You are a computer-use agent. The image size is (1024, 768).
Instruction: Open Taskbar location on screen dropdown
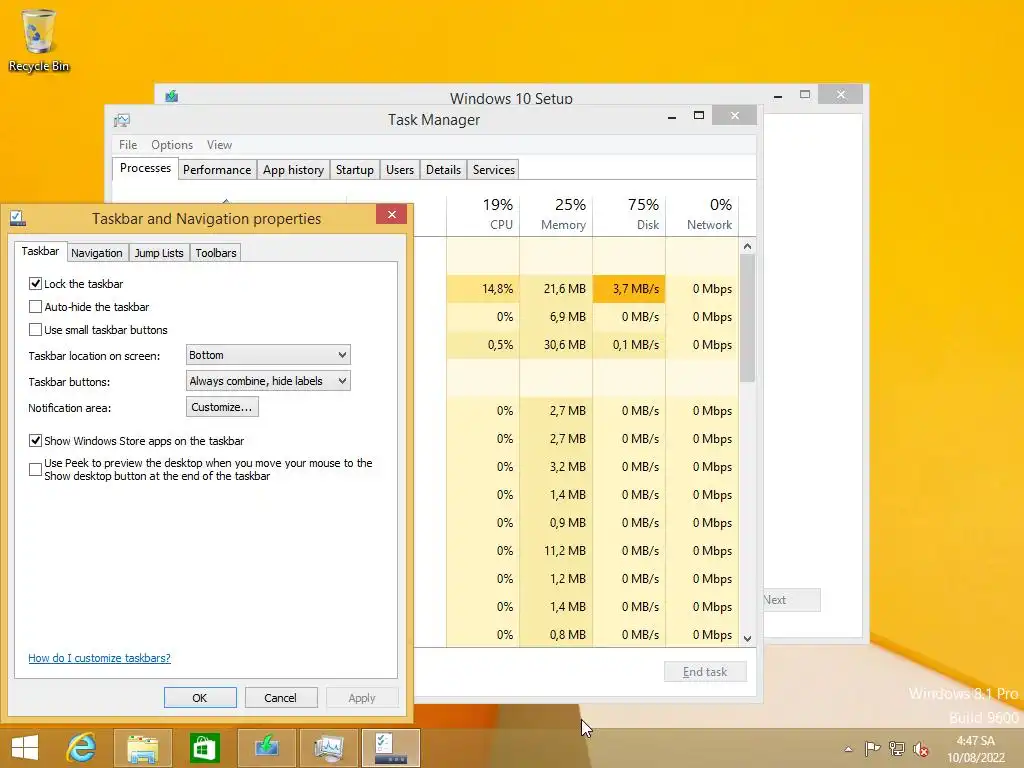pyautogui.click(x=268, y=355)
